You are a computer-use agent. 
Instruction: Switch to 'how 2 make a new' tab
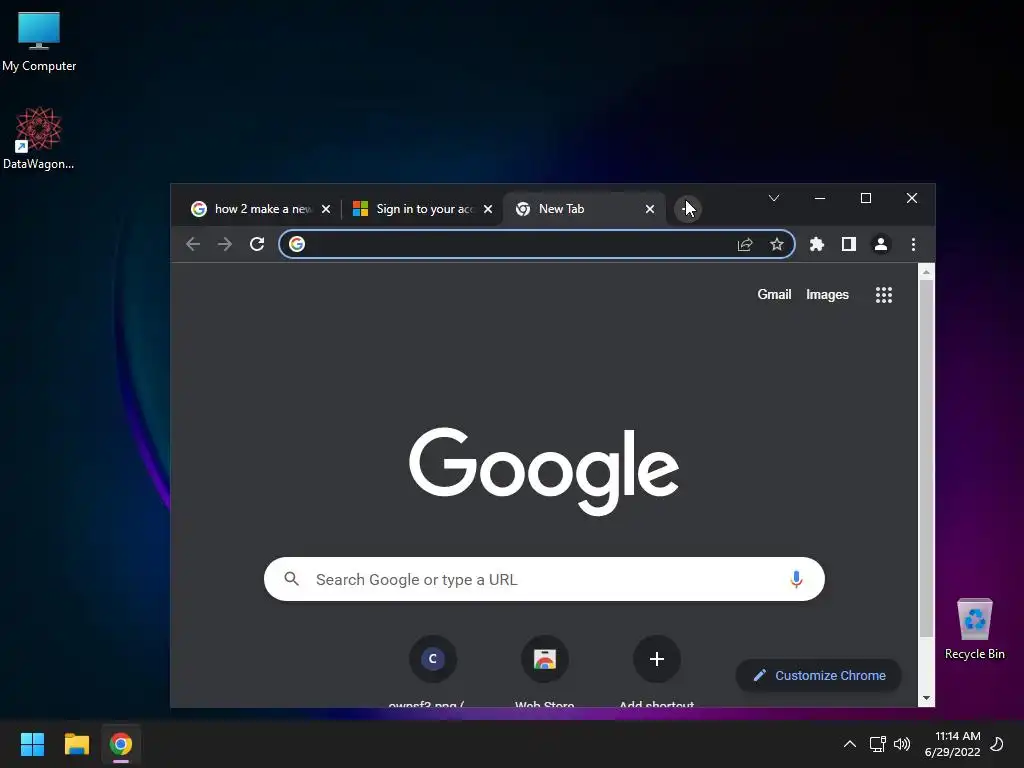click(259, 209)
